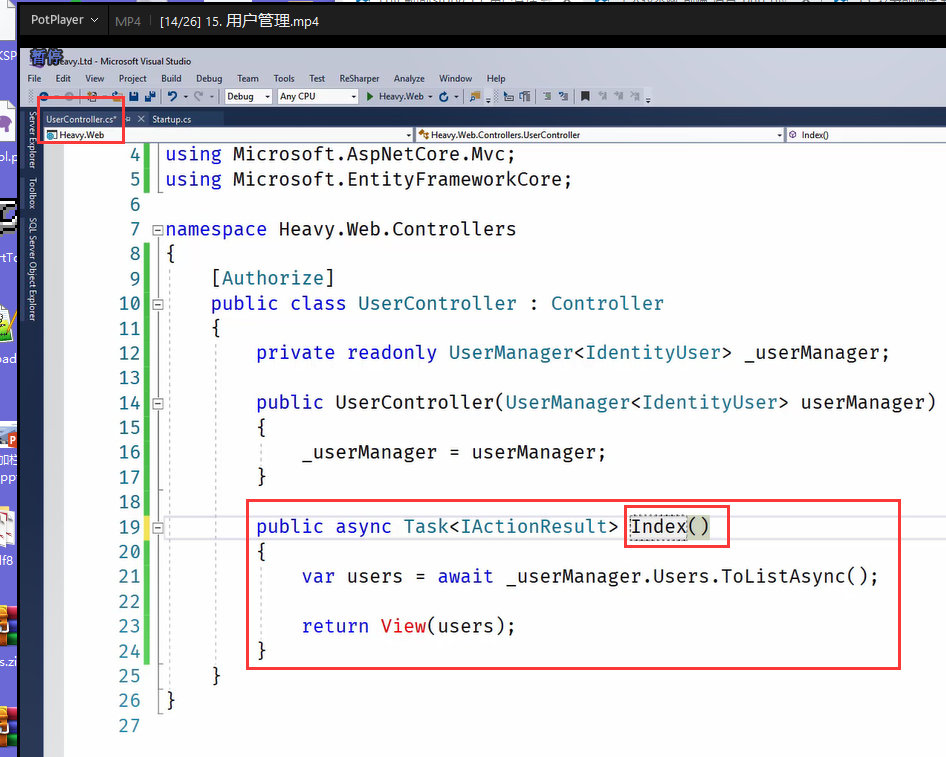Open the undo history dropdown arrow
Viewport: 946px width, 757px height.
[x=186, y=97]
